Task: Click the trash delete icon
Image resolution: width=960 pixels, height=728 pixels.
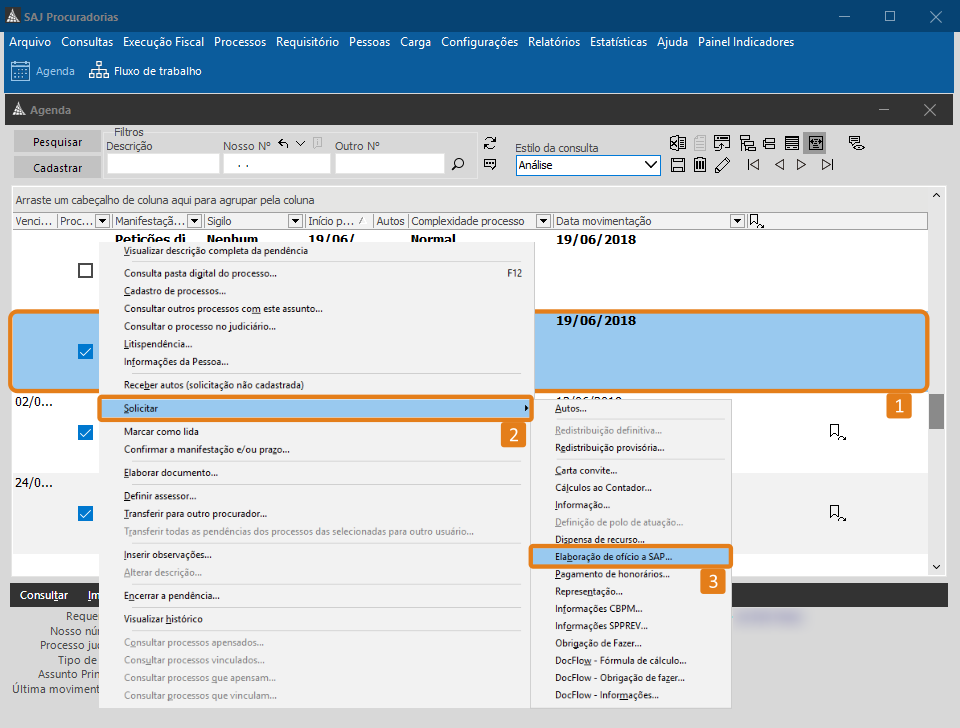Action: tap(700, 165)
